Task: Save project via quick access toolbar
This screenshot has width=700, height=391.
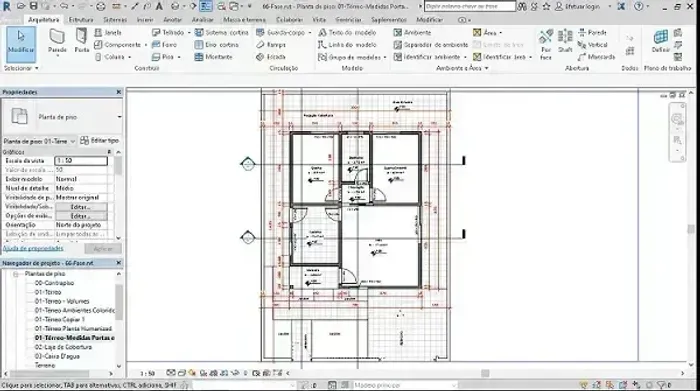Action: (33, 6)
